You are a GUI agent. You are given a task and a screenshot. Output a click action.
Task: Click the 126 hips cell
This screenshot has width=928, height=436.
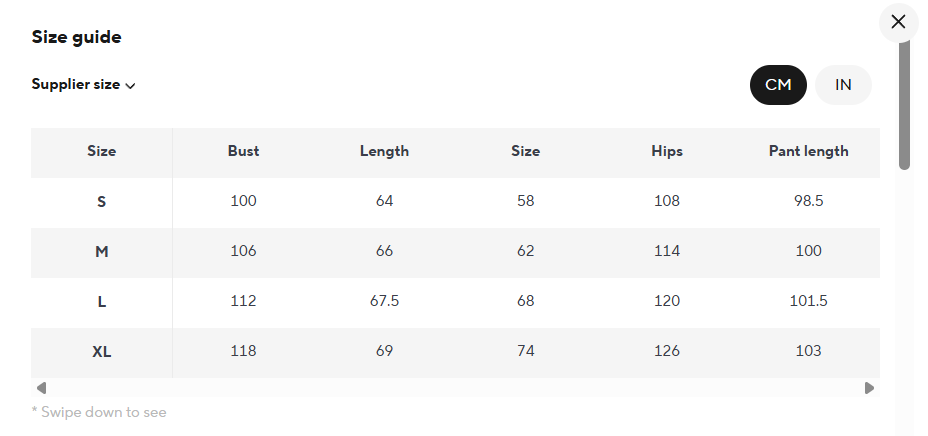[666, 352]
